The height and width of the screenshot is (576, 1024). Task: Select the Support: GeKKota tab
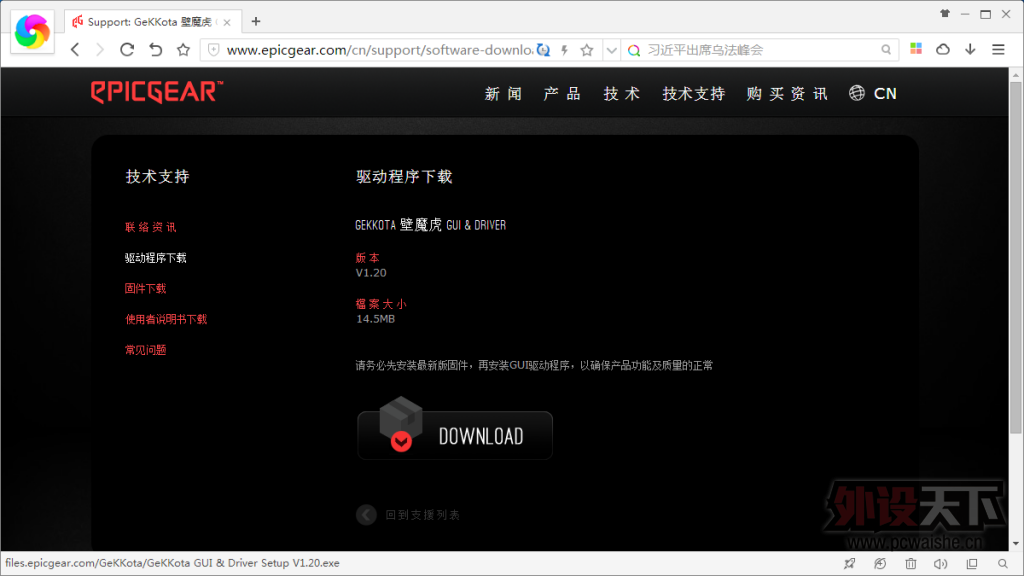point(153,22)
